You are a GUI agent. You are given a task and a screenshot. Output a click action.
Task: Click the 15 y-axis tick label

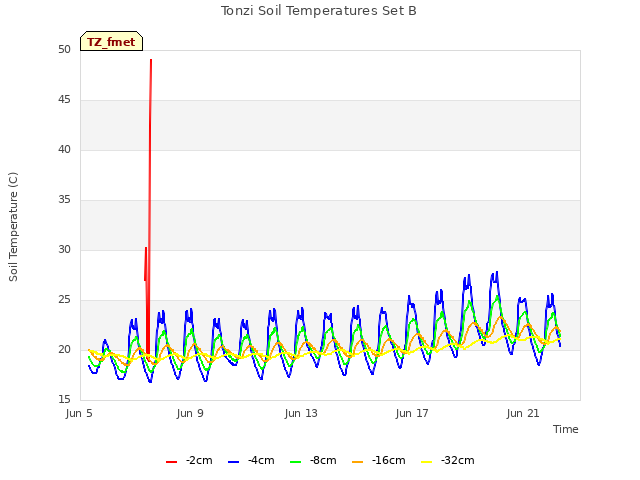click(x=64, y=400)
